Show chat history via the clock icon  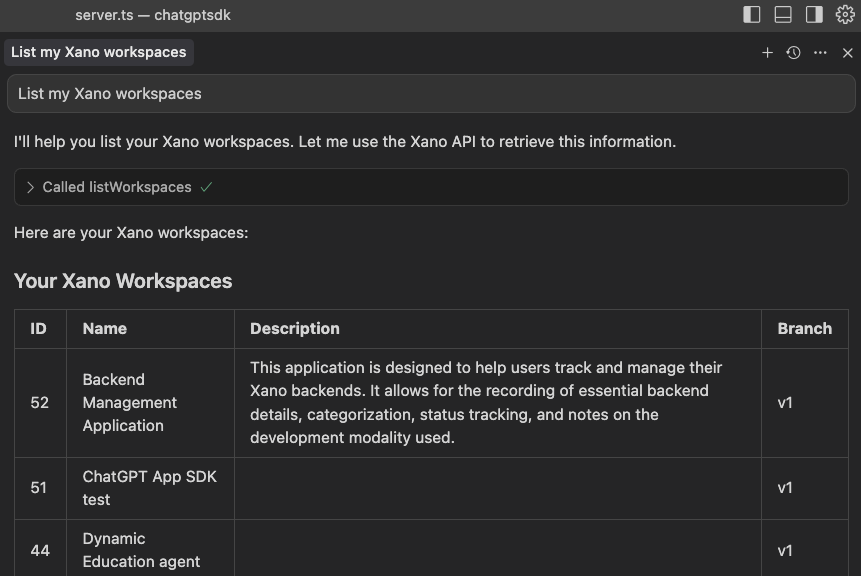click(793, 52)
